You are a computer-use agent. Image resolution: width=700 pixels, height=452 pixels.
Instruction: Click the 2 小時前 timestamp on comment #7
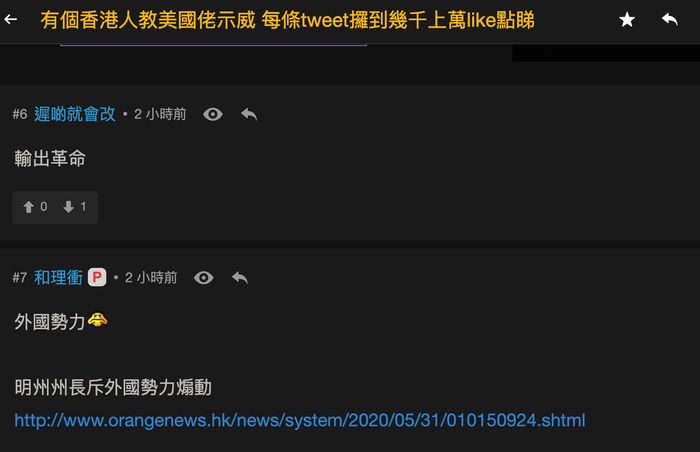[151, 277]
